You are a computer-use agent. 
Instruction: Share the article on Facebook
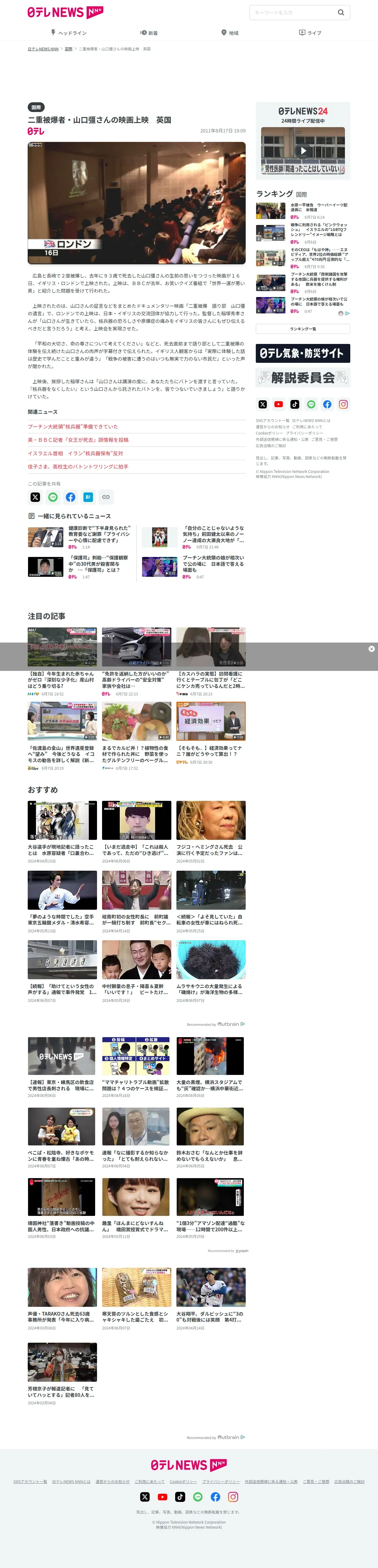71,497
